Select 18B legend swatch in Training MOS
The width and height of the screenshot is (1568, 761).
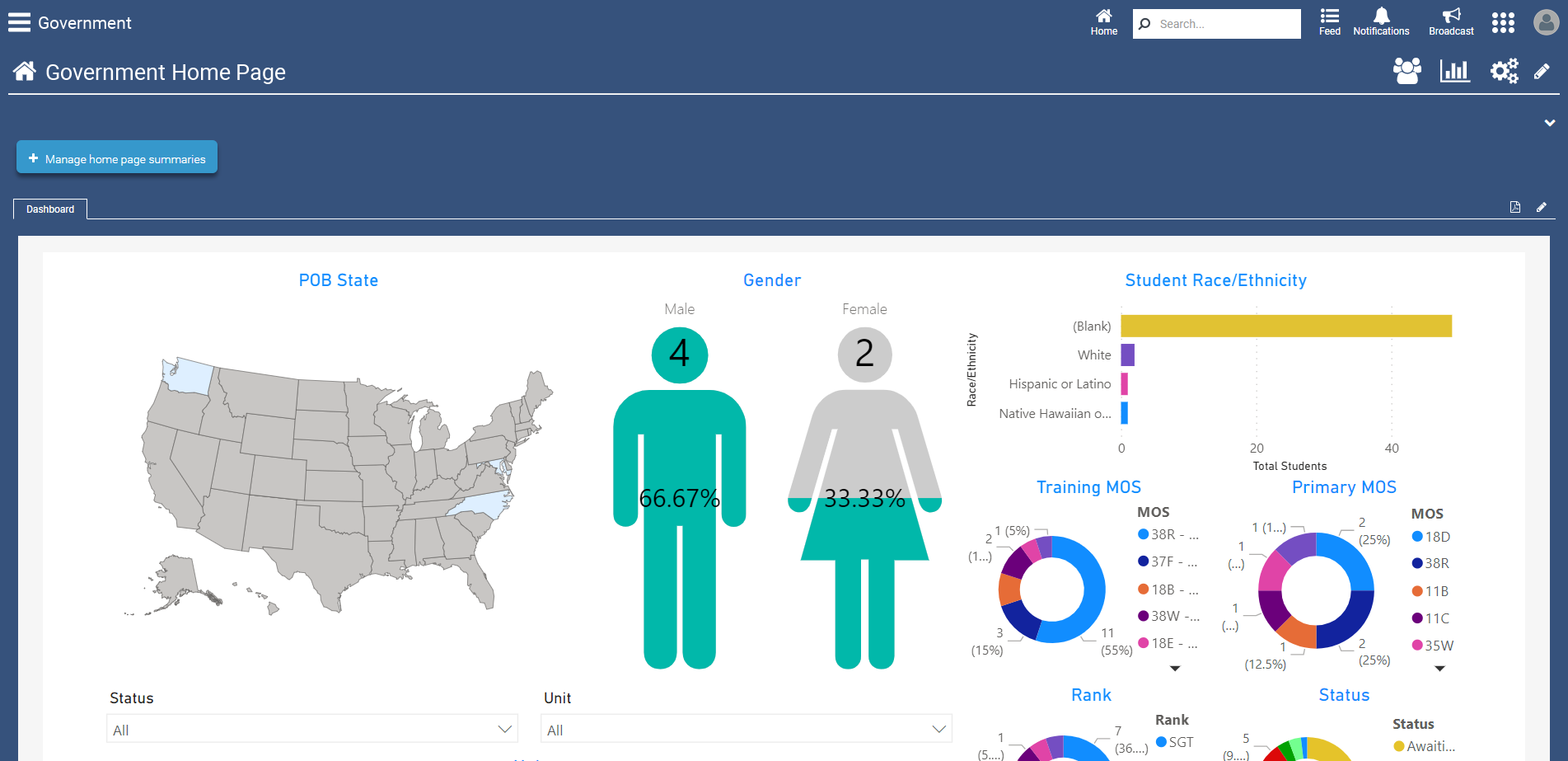click(x=1143, y=589)
